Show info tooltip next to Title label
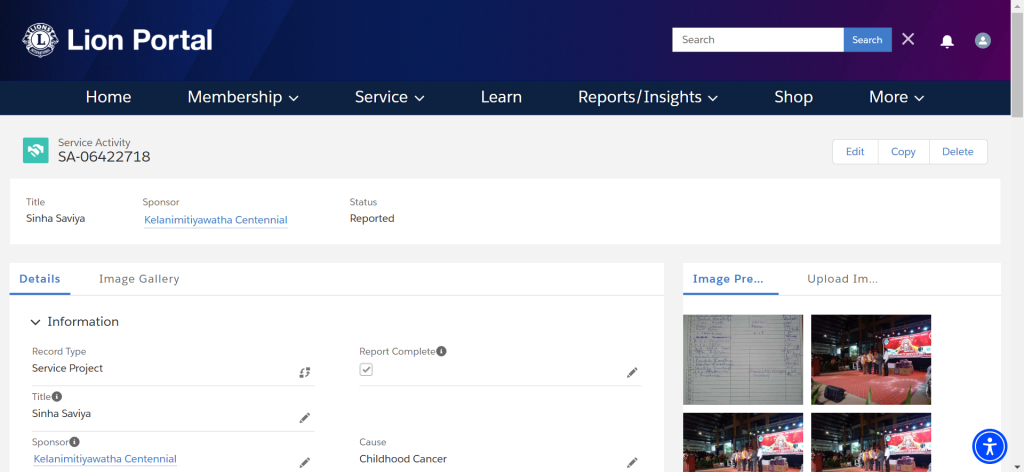Image resolution: width=1024 pixels, height=472 pixels. point(57,396)
